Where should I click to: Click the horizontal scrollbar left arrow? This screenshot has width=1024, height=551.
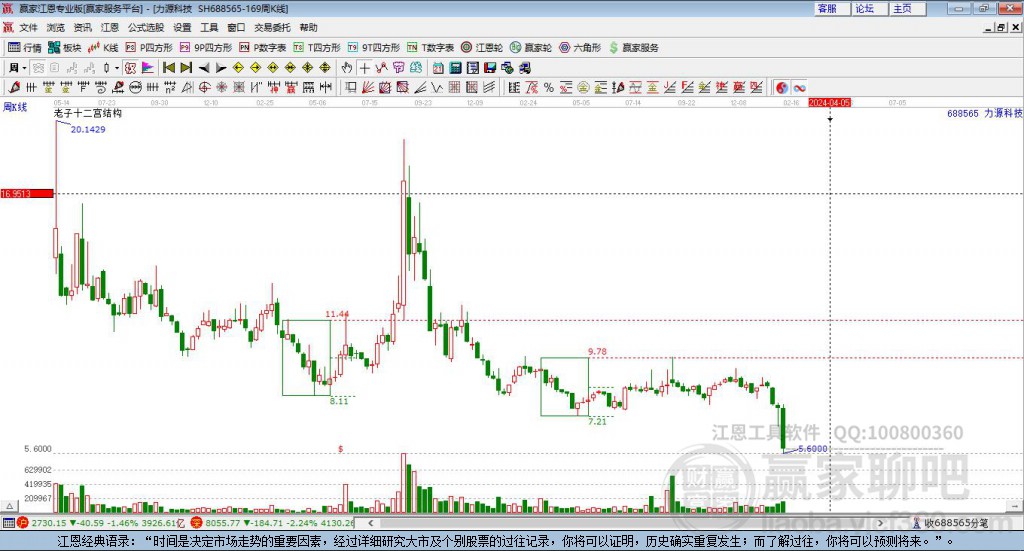tap(370, 523)
